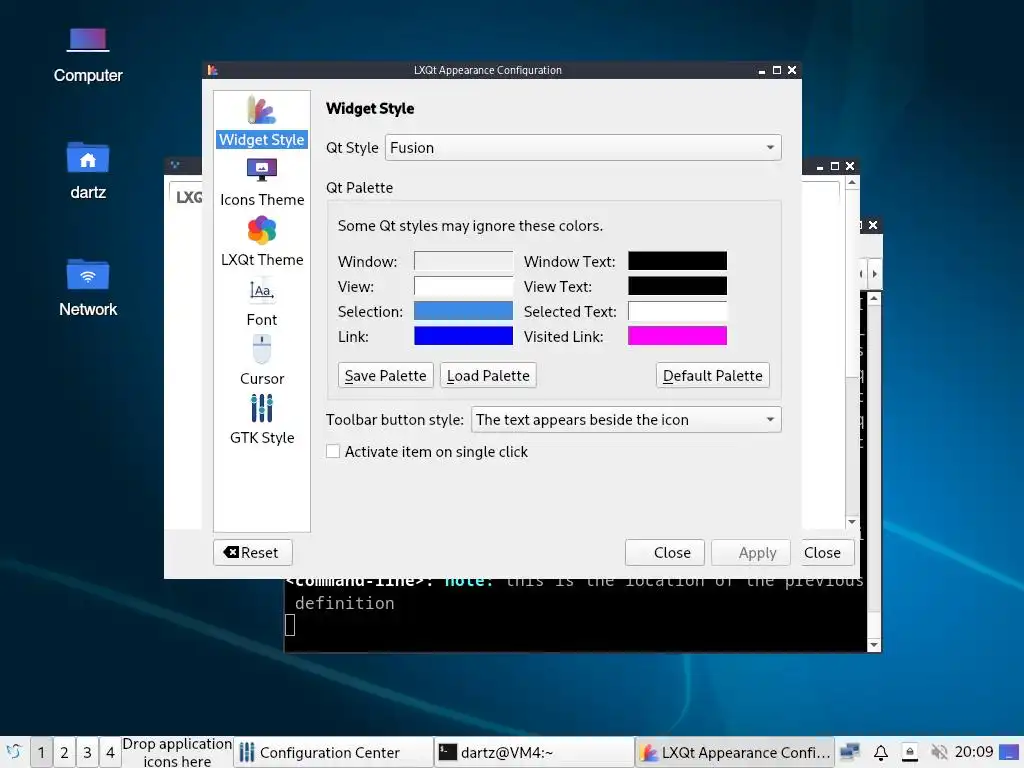Open the Icons Theme section
This screenshot has height=768, width=1024.
coord(261,183)
